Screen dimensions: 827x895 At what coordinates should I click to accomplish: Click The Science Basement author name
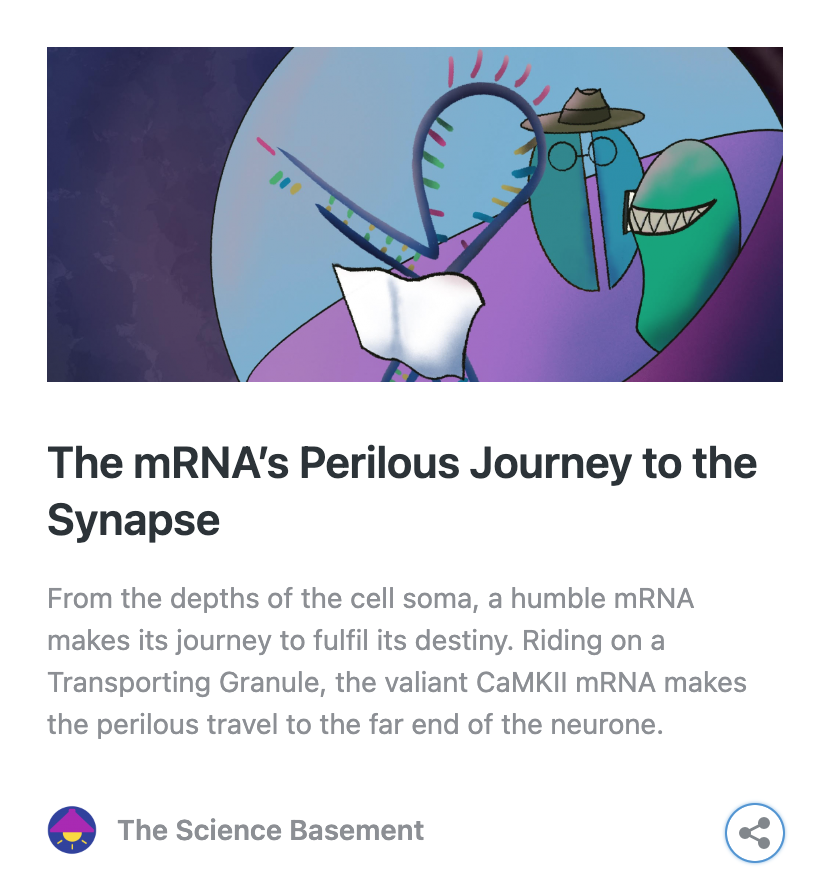[x=270, y=830]
